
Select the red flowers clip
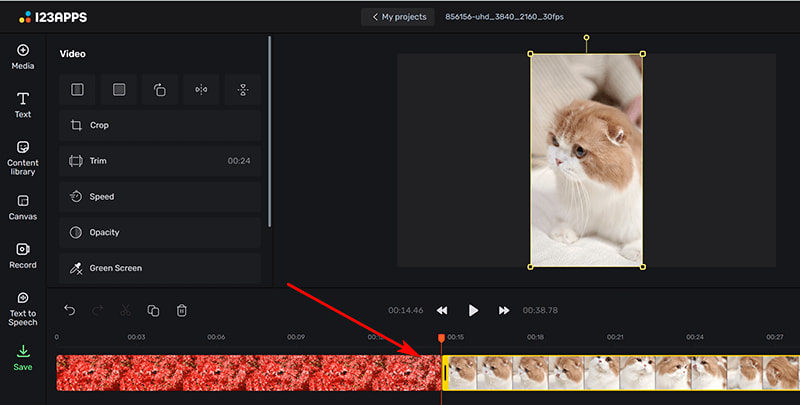[x=248, y=373]
